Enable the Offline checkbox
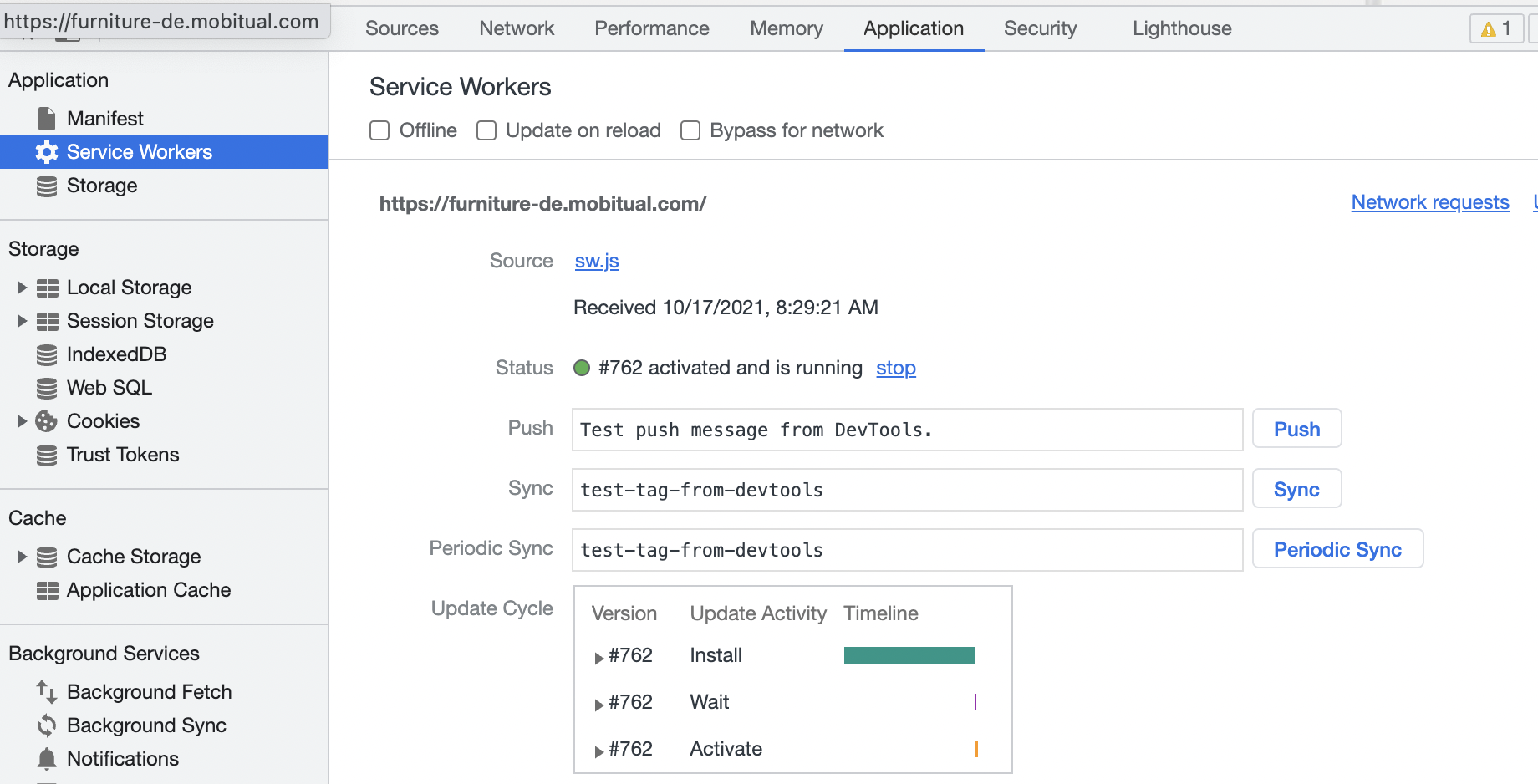This screenshot has width=1538, height=784. pos(379,130)
